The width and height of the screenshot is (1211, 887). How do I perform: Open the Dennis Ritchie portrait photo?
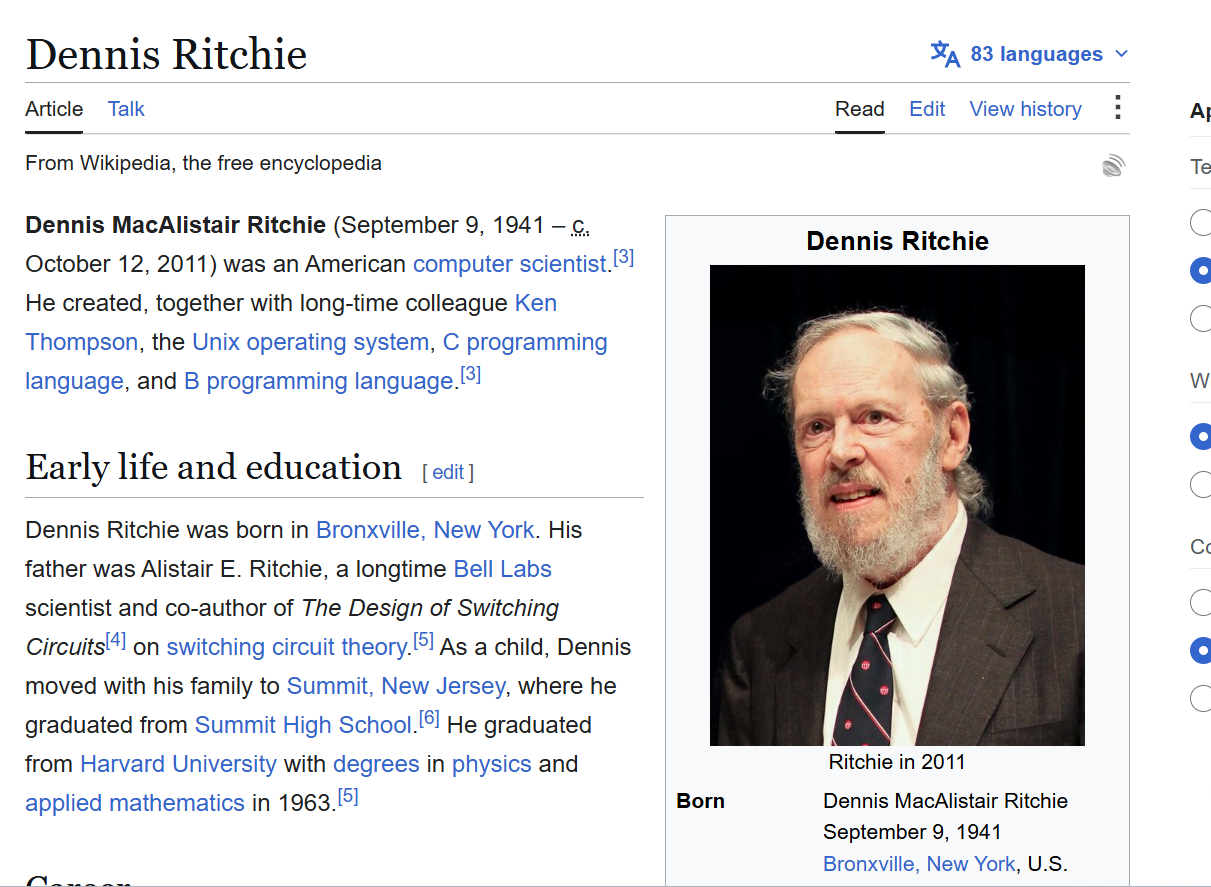coord(897,505)
